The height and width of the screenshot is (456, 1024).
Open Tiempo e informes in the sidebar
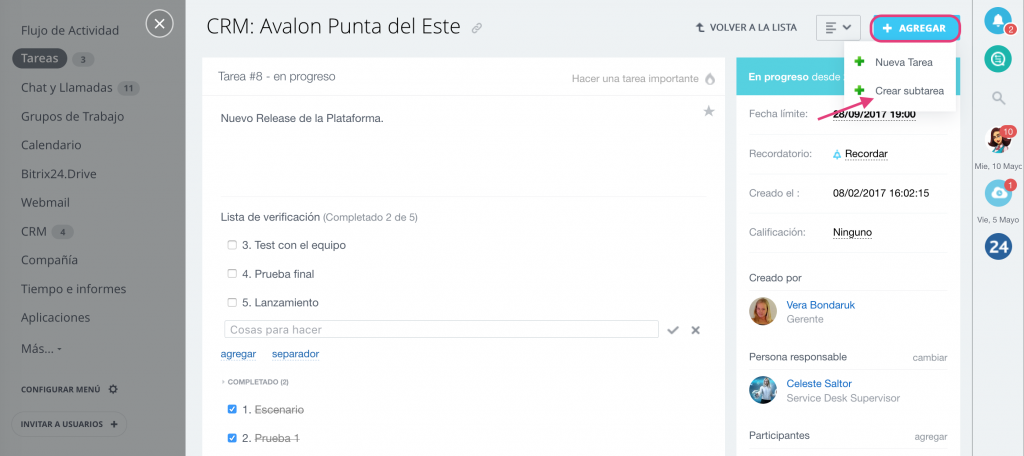click(x=74, y=289)
